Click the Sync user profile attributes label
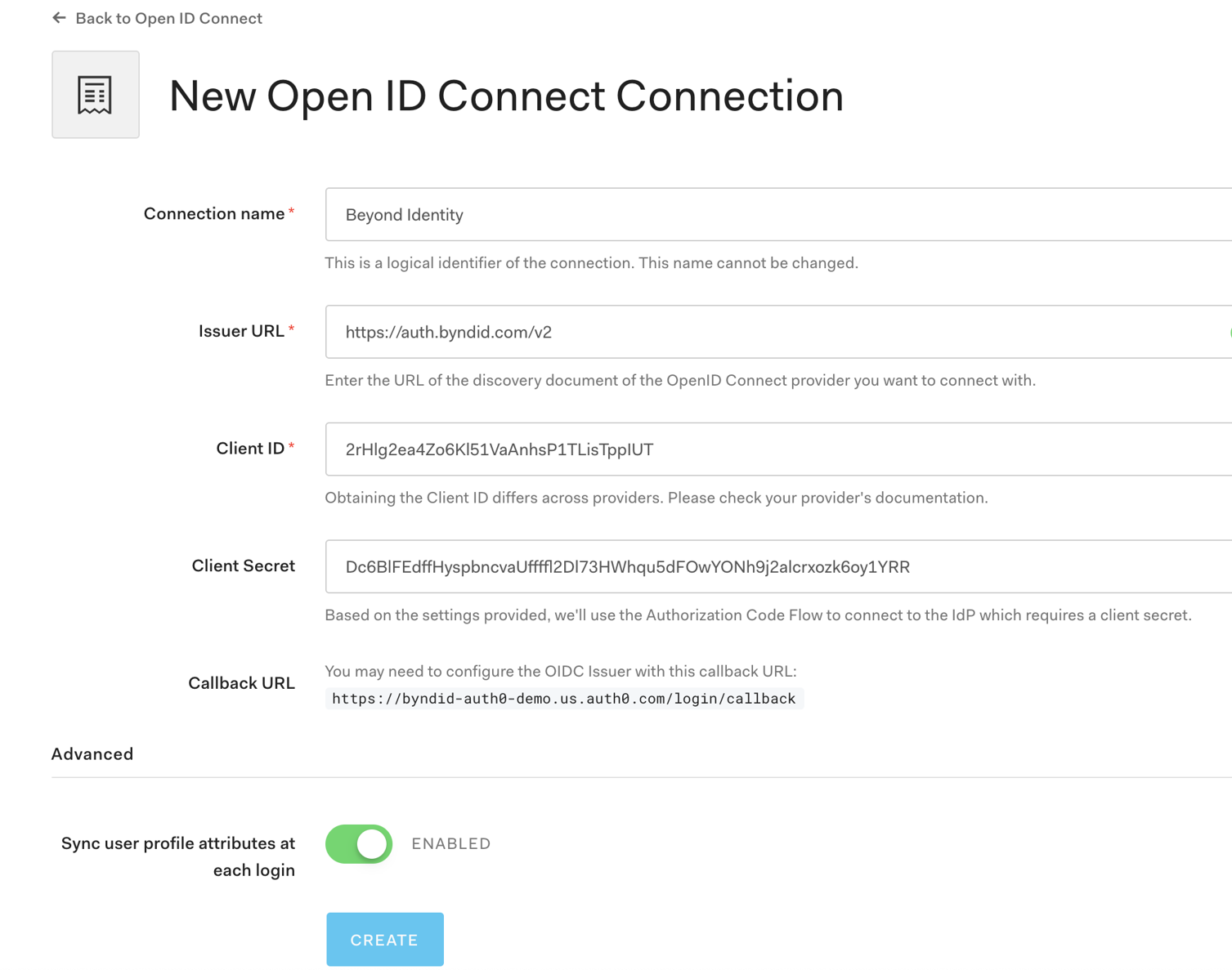1232x970 pixels. (178, 856)
